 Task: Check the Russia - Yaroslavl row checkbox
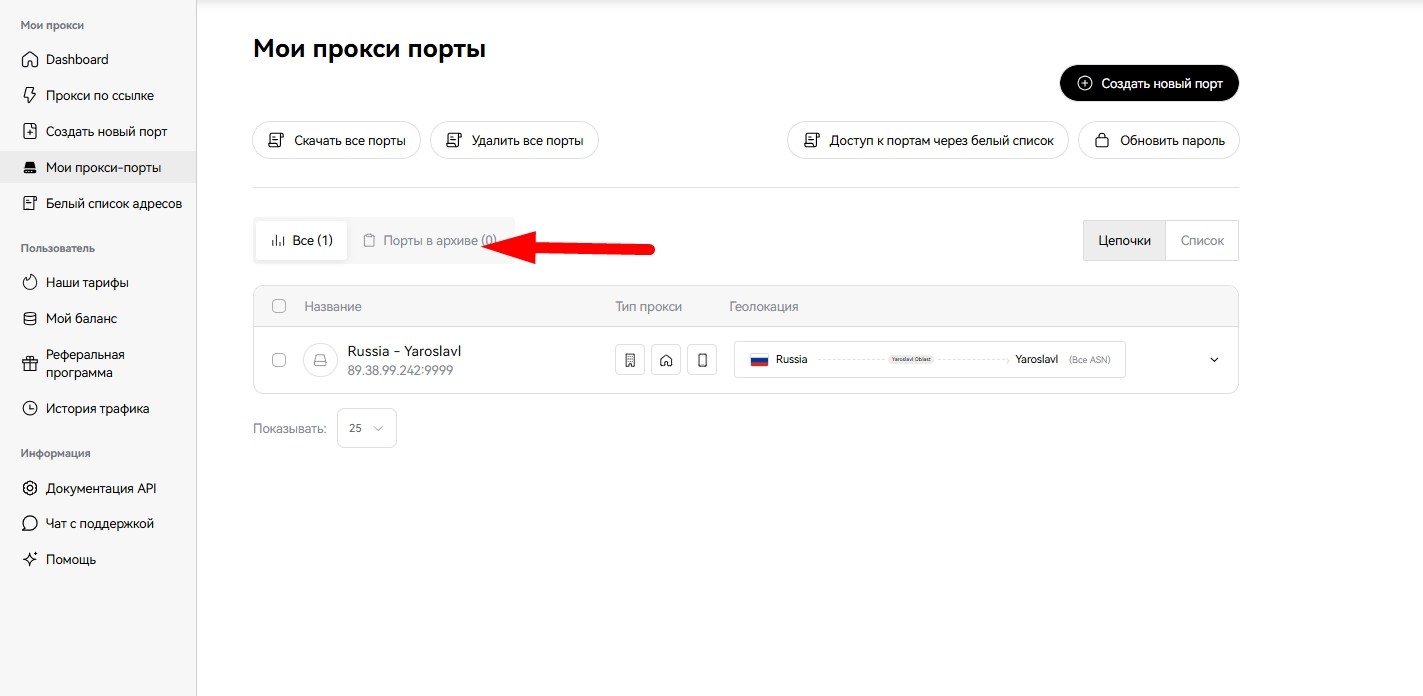point(279,360)
